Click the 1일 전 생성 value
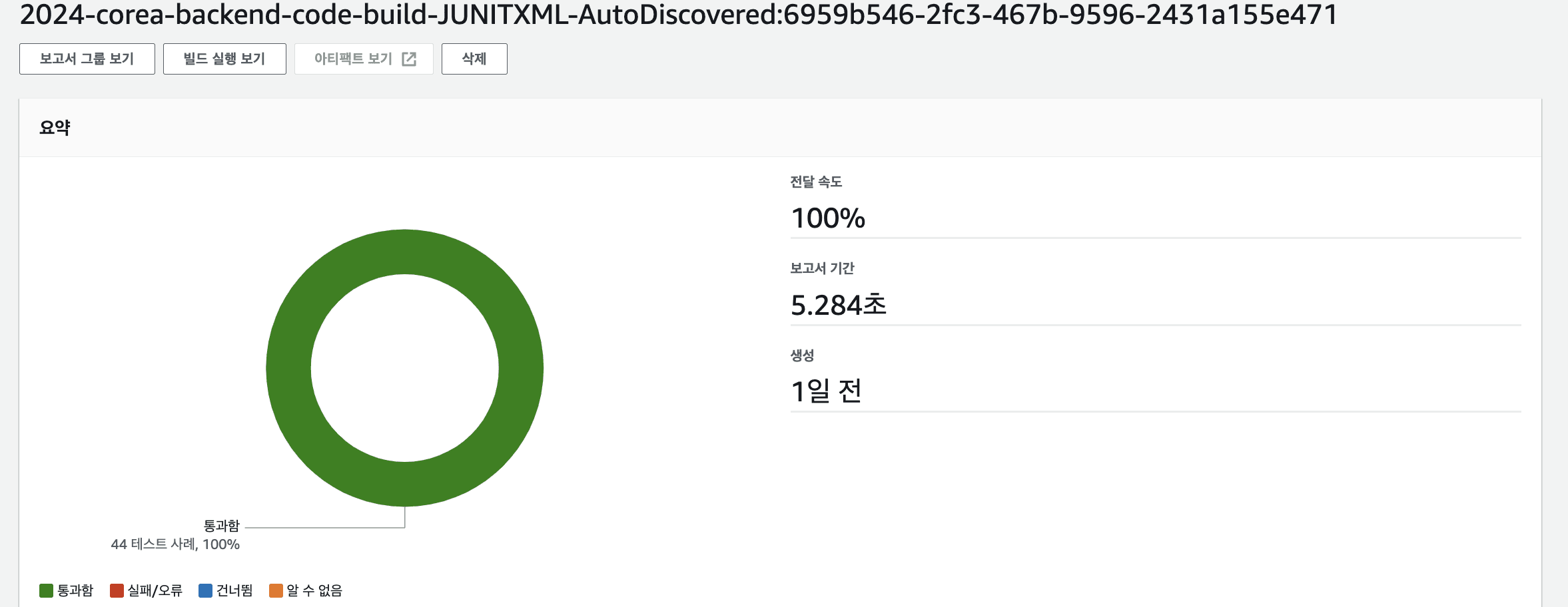 [826, 391]
